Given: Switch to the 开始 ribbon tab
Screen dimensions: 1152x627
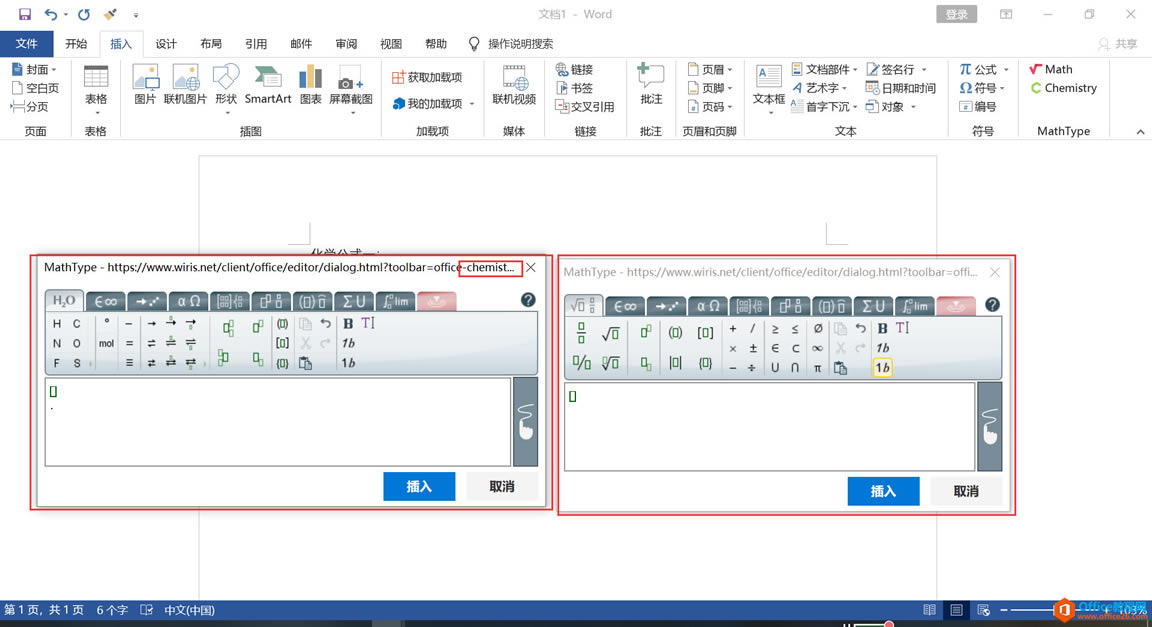Looking at the screenshot, I should 74,44.
